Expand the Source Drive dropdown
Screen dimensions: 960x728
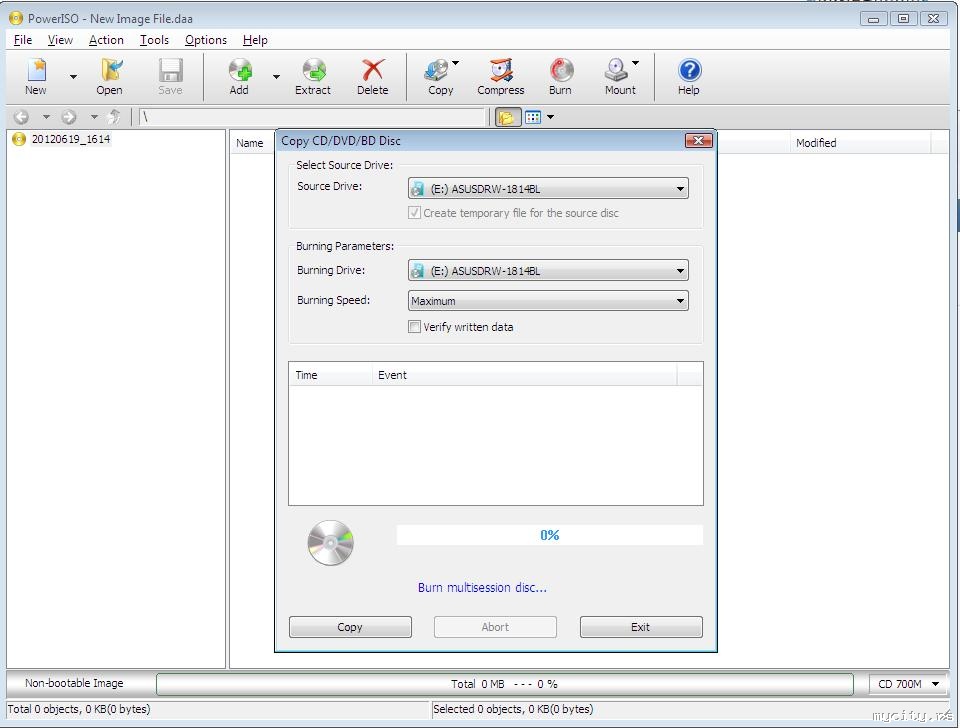coord(548,189)
